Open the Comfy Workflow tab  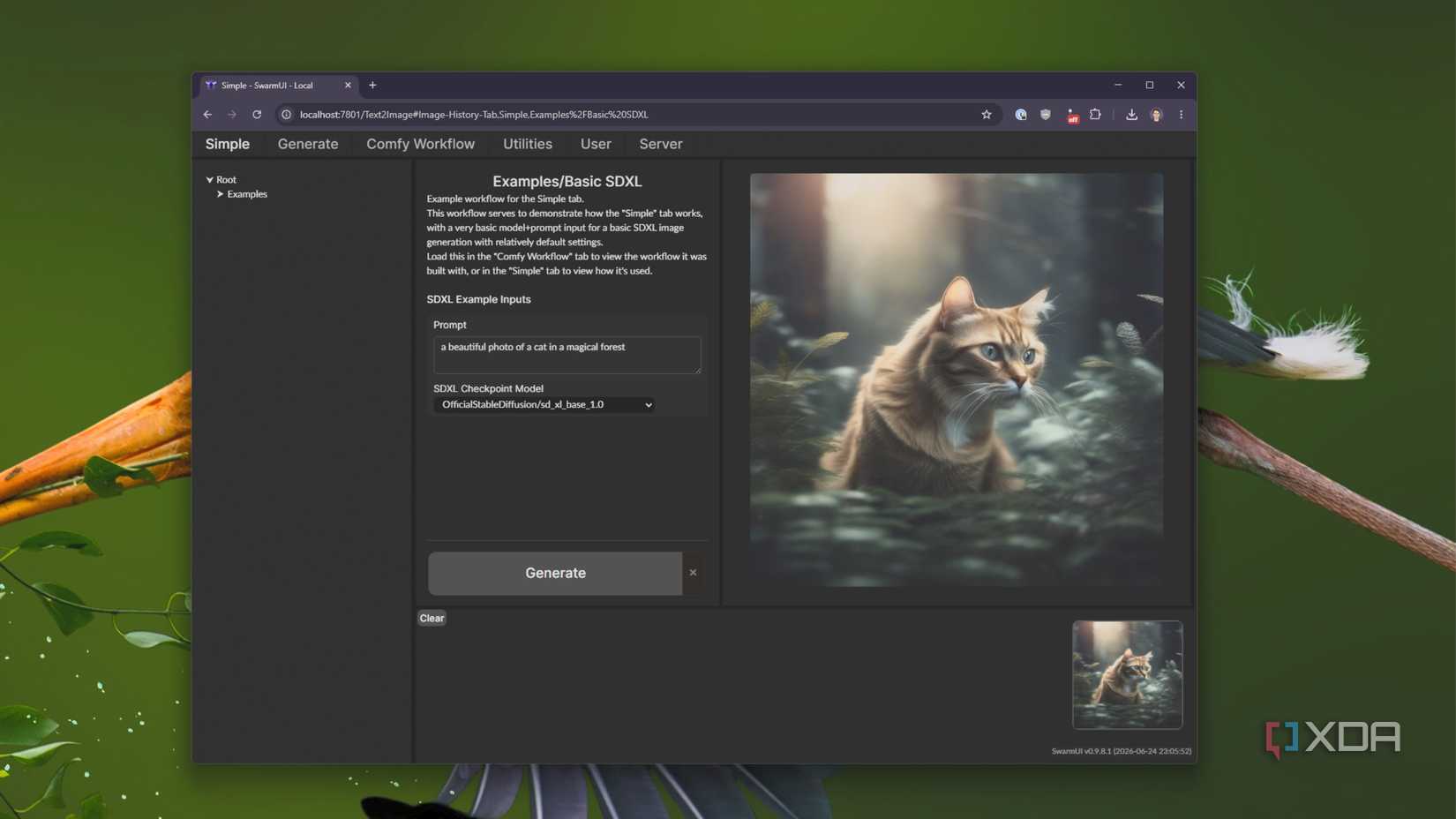[420, 144]
